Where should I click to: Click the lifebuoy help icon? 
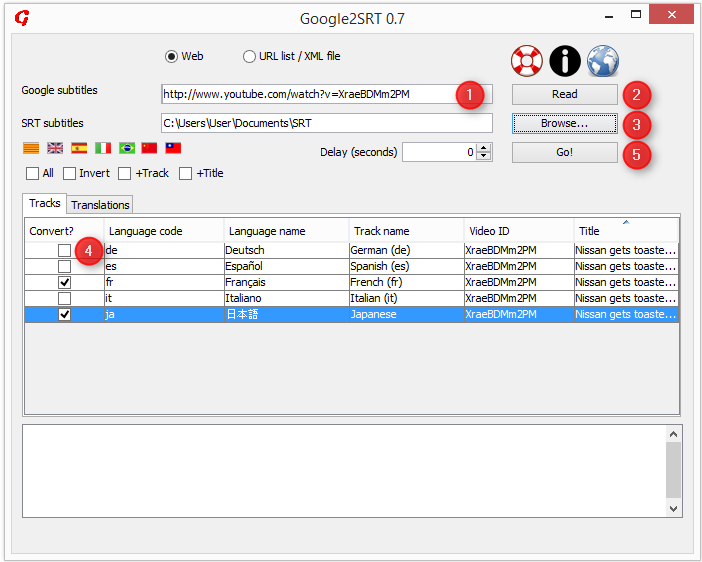pos(526,61)
